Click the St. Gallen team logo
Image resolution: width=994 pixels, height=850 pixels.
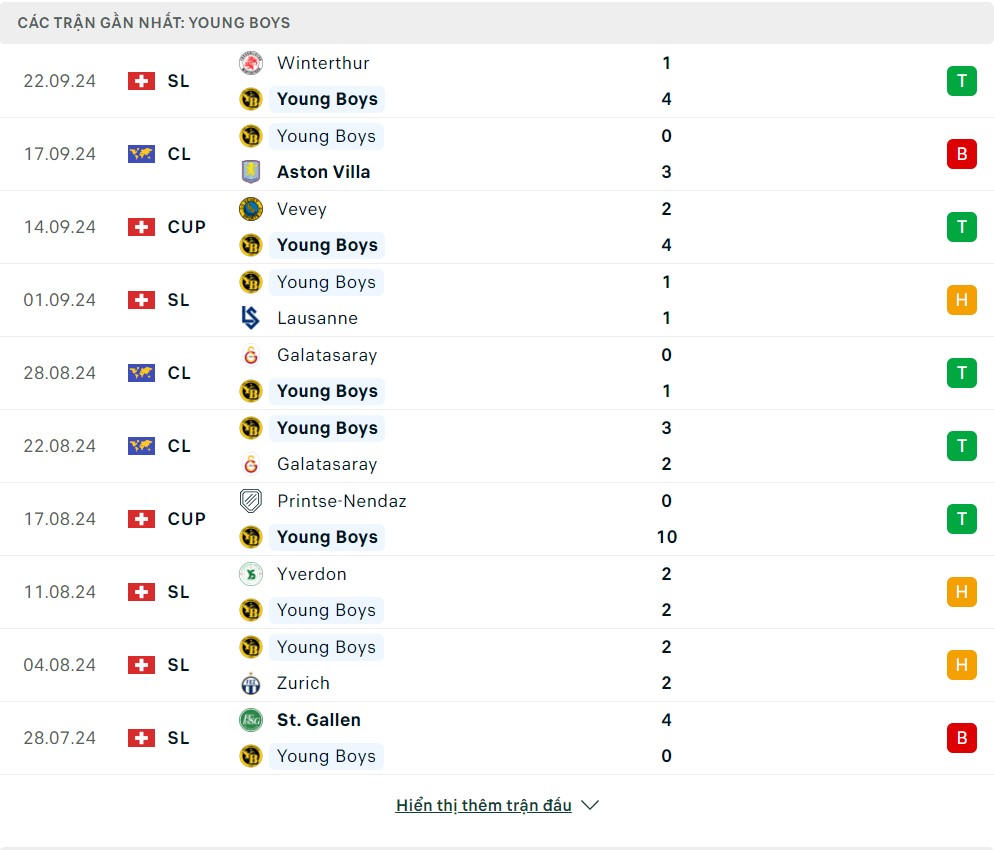pos(251,720)
